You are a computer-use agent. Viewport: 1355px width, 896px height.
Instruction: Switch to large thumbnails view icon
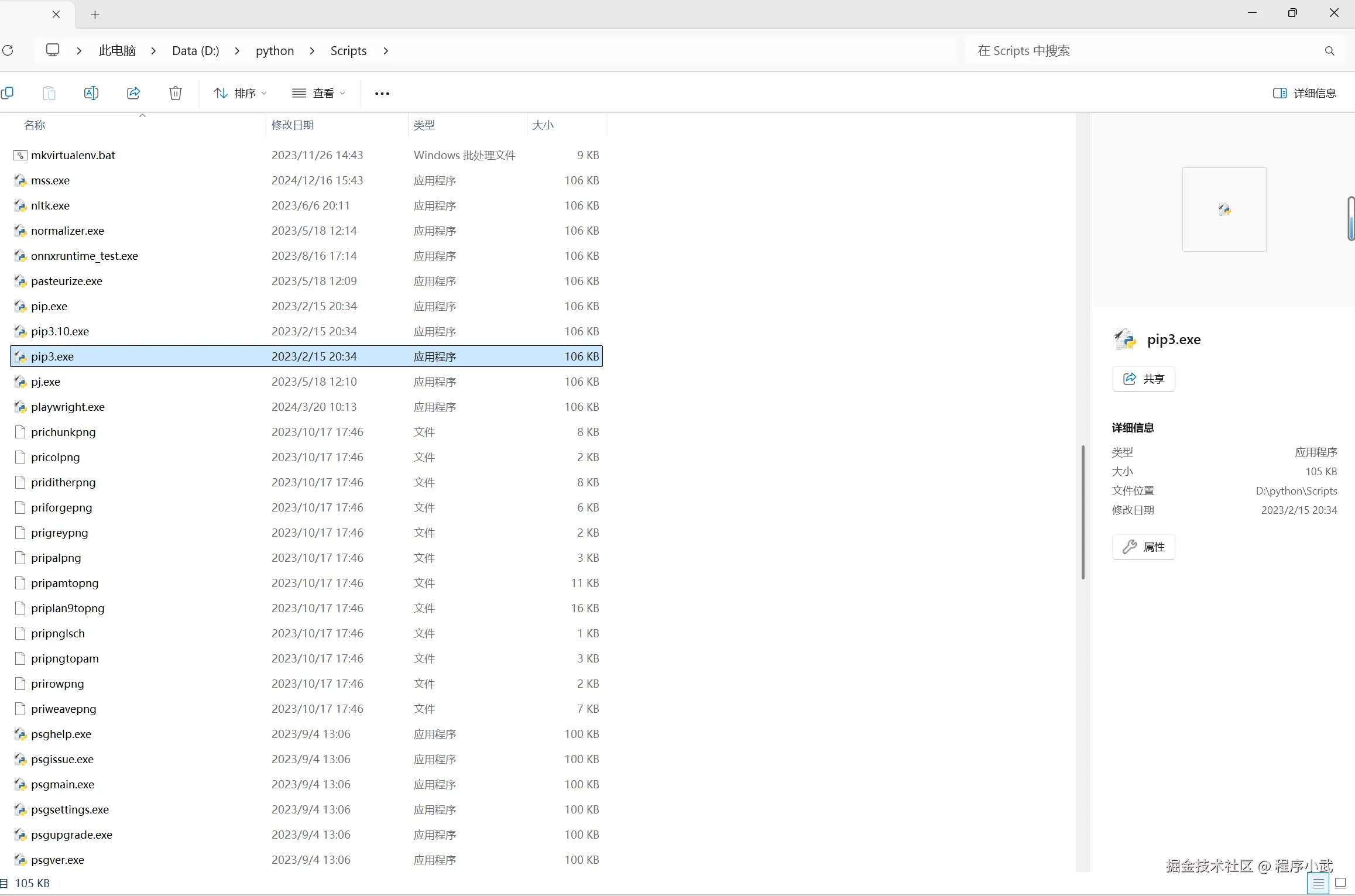(1340, 884)
